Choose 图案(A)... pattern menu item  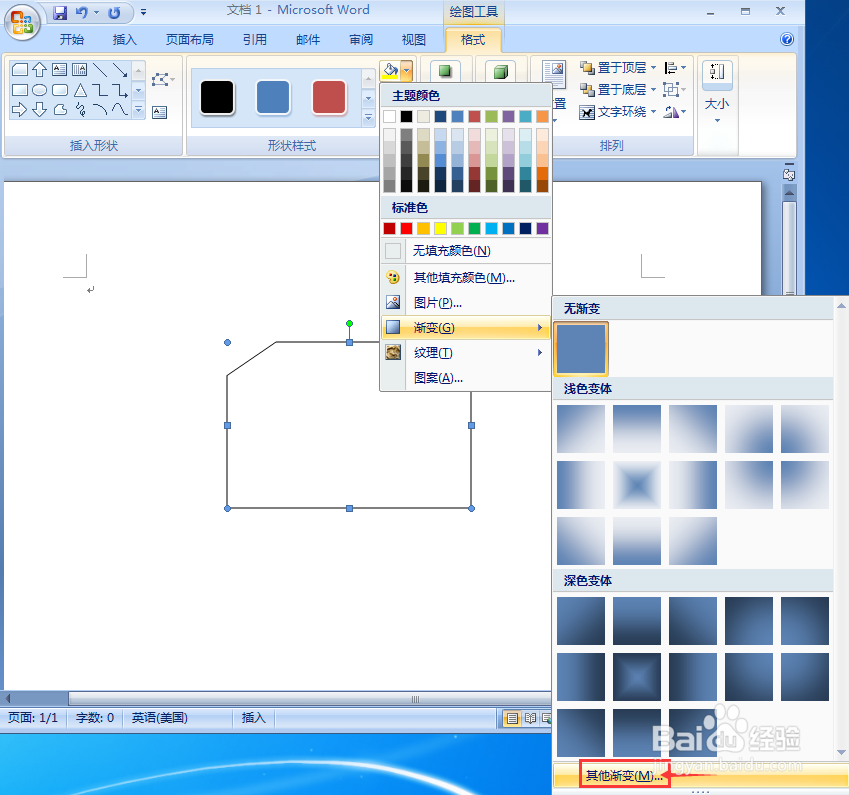[x=466, y=377]
